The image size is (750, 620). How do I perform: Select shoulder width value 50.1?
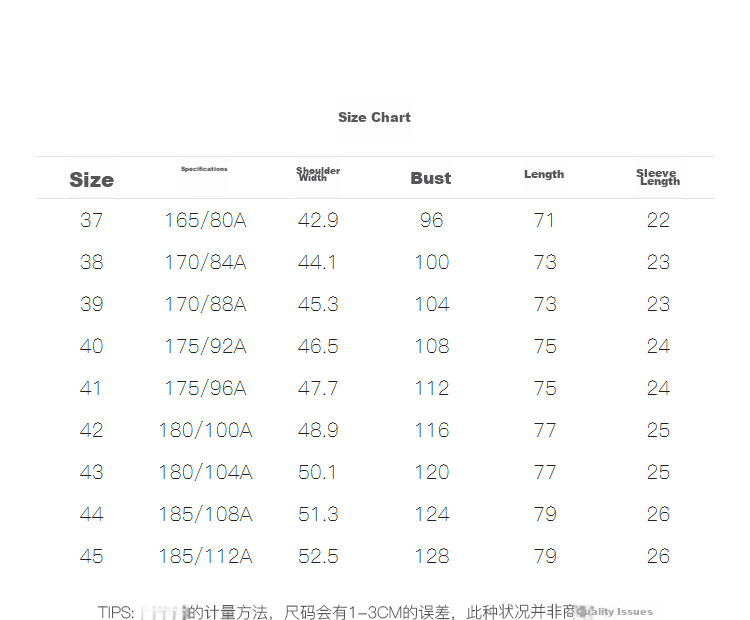pos(317,472)
